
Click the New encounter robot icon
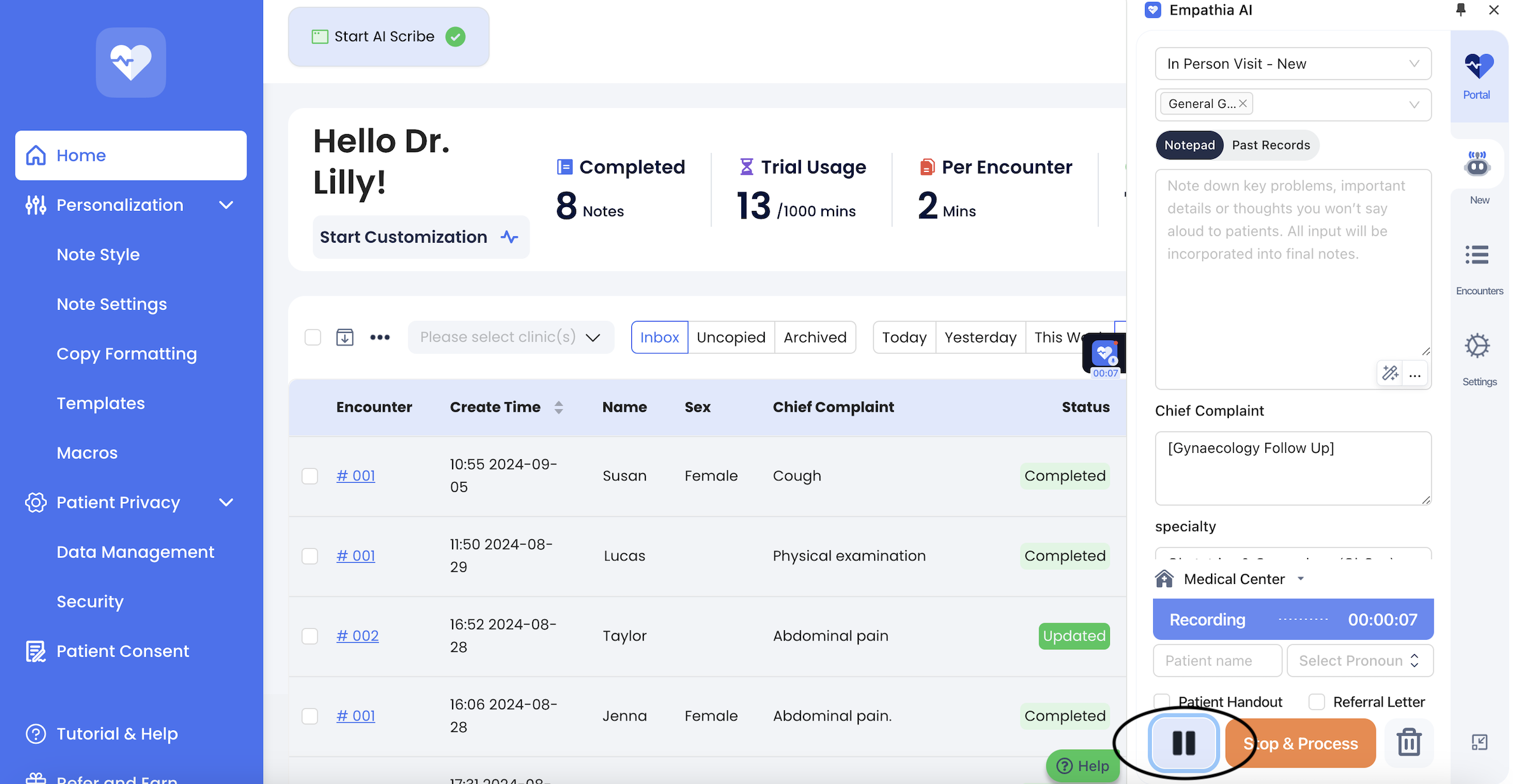(x=1477, y=165)
